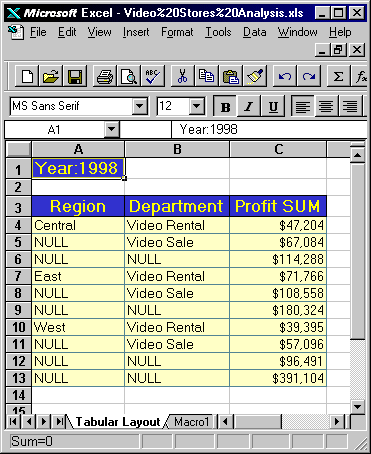Click the horizontal scrollbar right arrow
Image resolution: width=371 pixels, height=454 pixels.
337,422
